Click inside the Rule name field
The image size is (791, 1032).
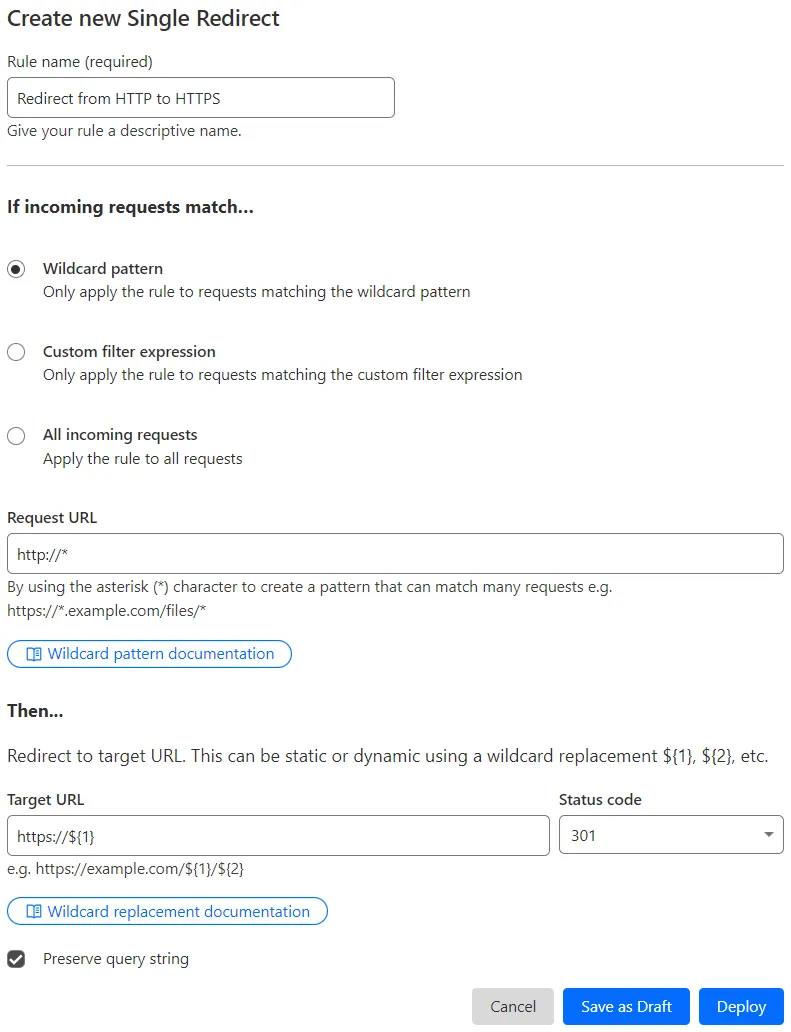pos(200,97)
